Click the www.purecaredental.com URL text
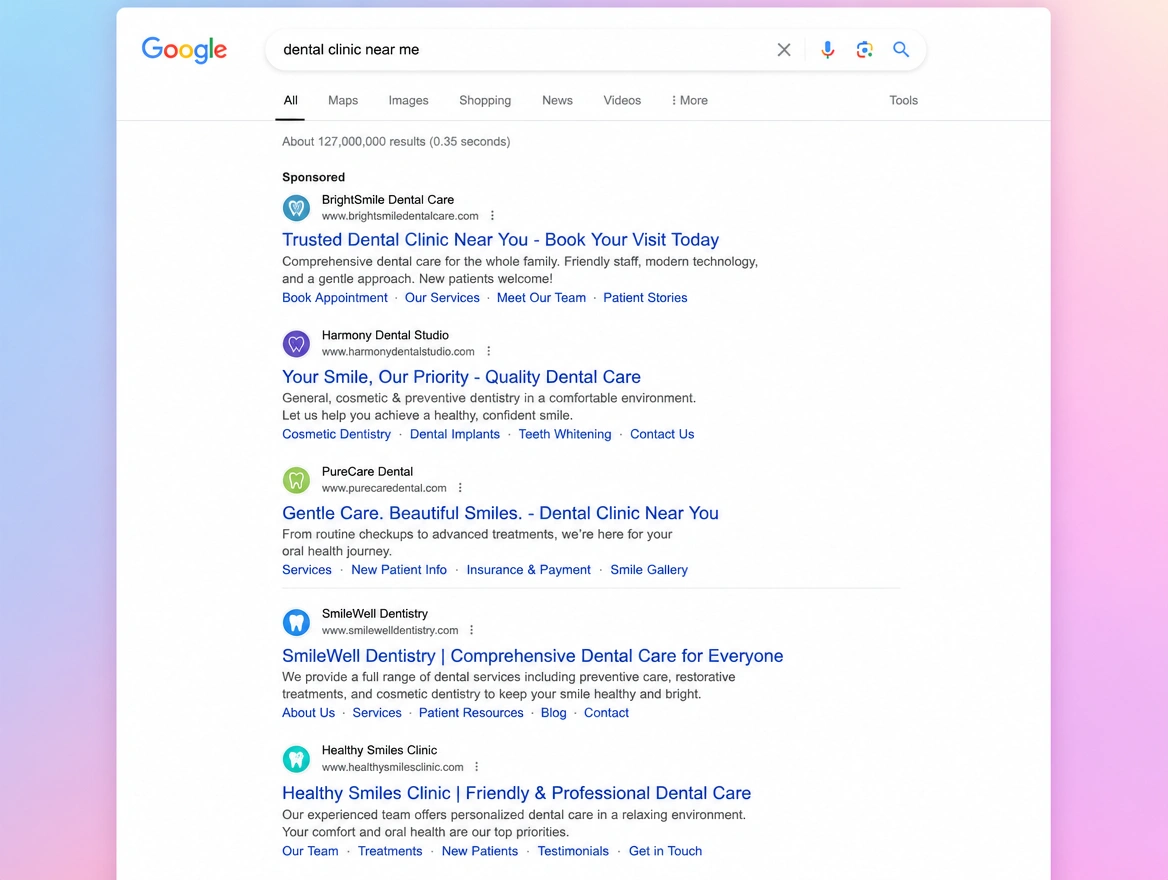The height and width of the screenshot is (880, 1168). pyautogui.click(x=384, y=488)
